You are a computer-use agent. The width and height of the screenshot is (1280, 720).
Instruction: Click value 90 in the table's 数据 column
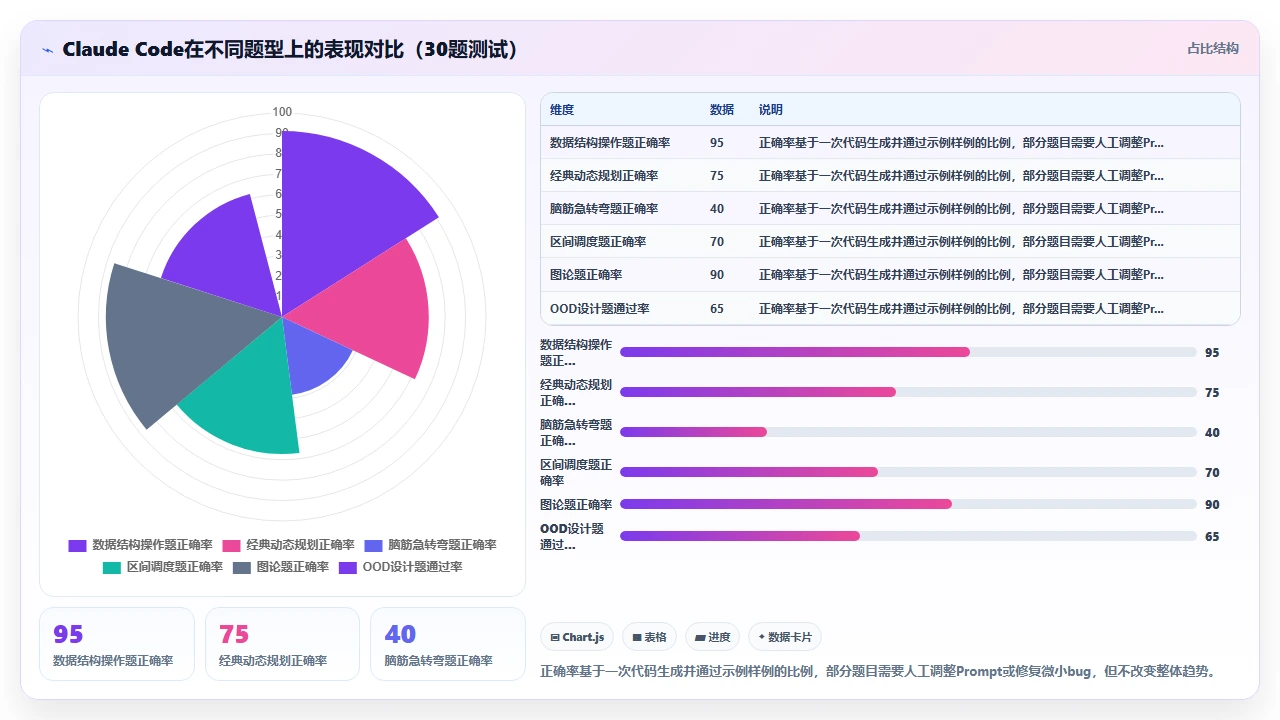[x=717, y=275]
